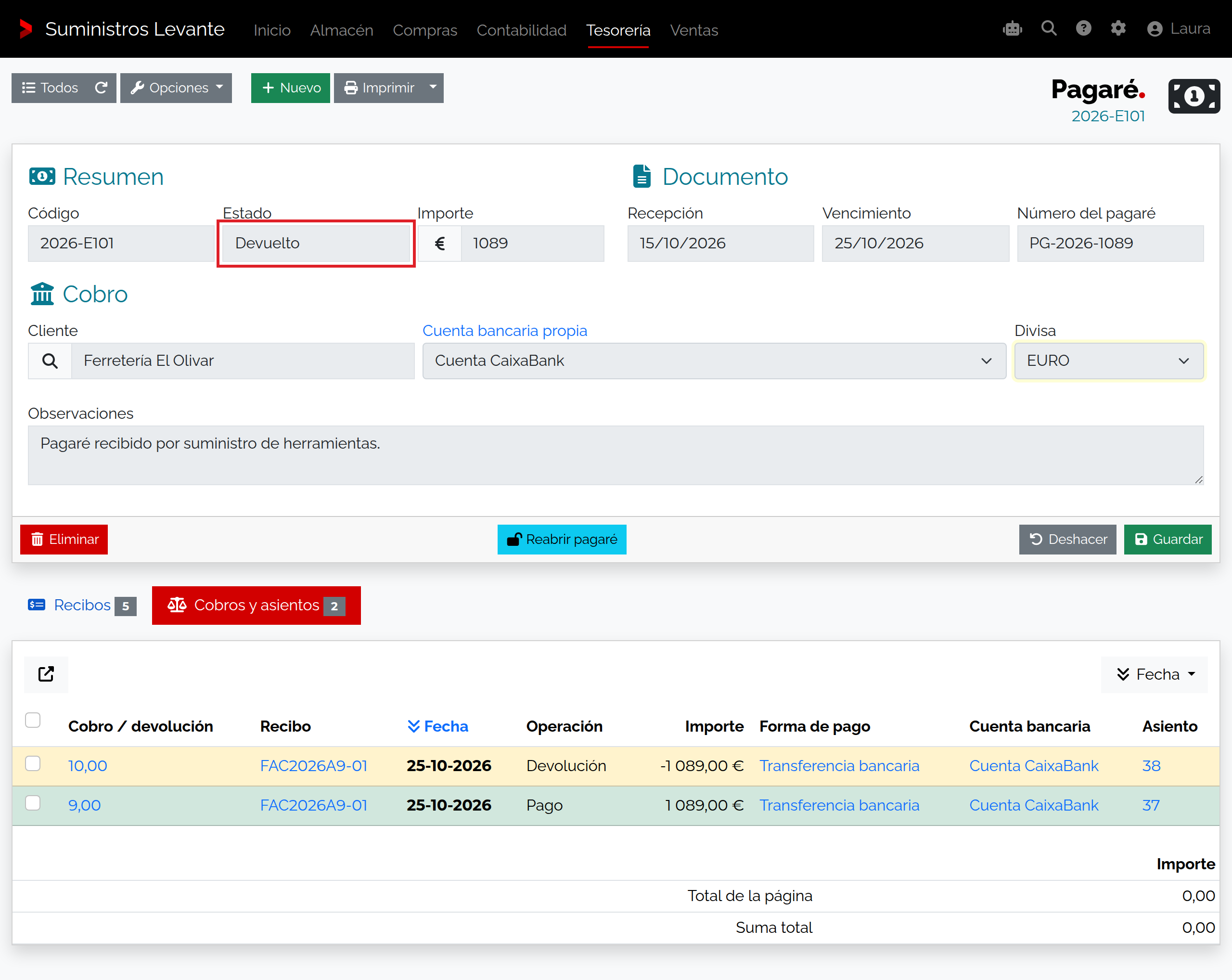
Task: Click the Nuevo button
Action: point(290,88)
